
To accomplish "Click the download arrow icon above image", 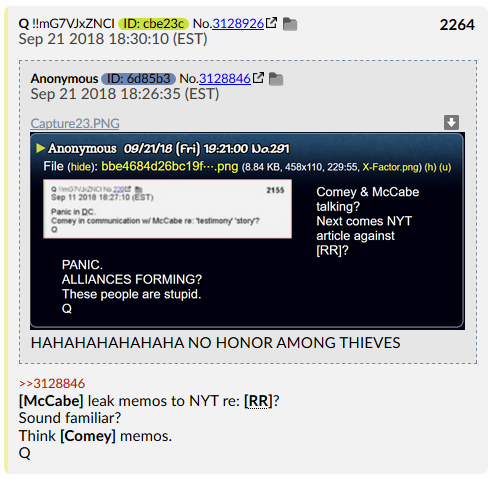I will coord(451,122).
